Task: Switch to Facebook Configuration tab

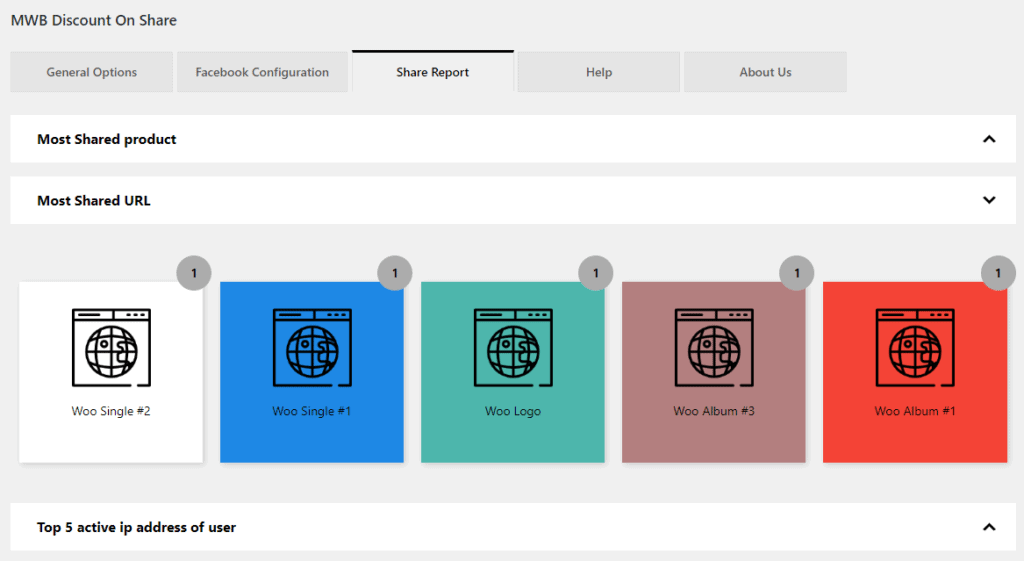Action: (x=262, y=72)
